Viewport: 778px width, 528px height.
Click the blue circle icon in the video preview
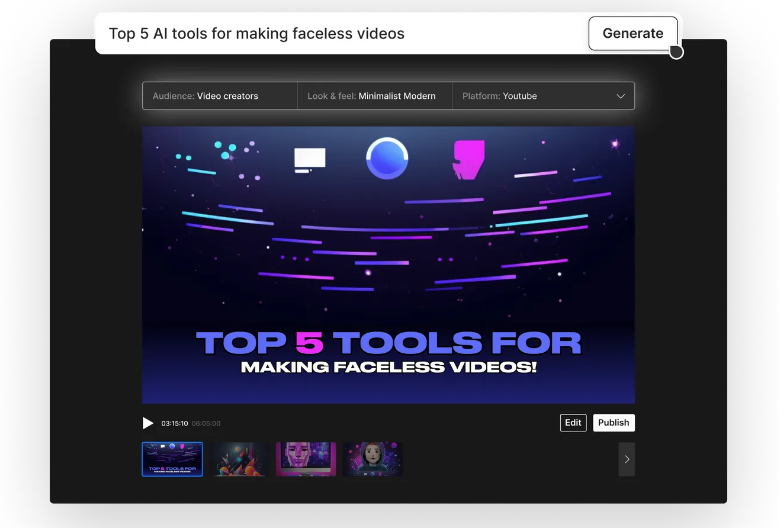[387, 158]
